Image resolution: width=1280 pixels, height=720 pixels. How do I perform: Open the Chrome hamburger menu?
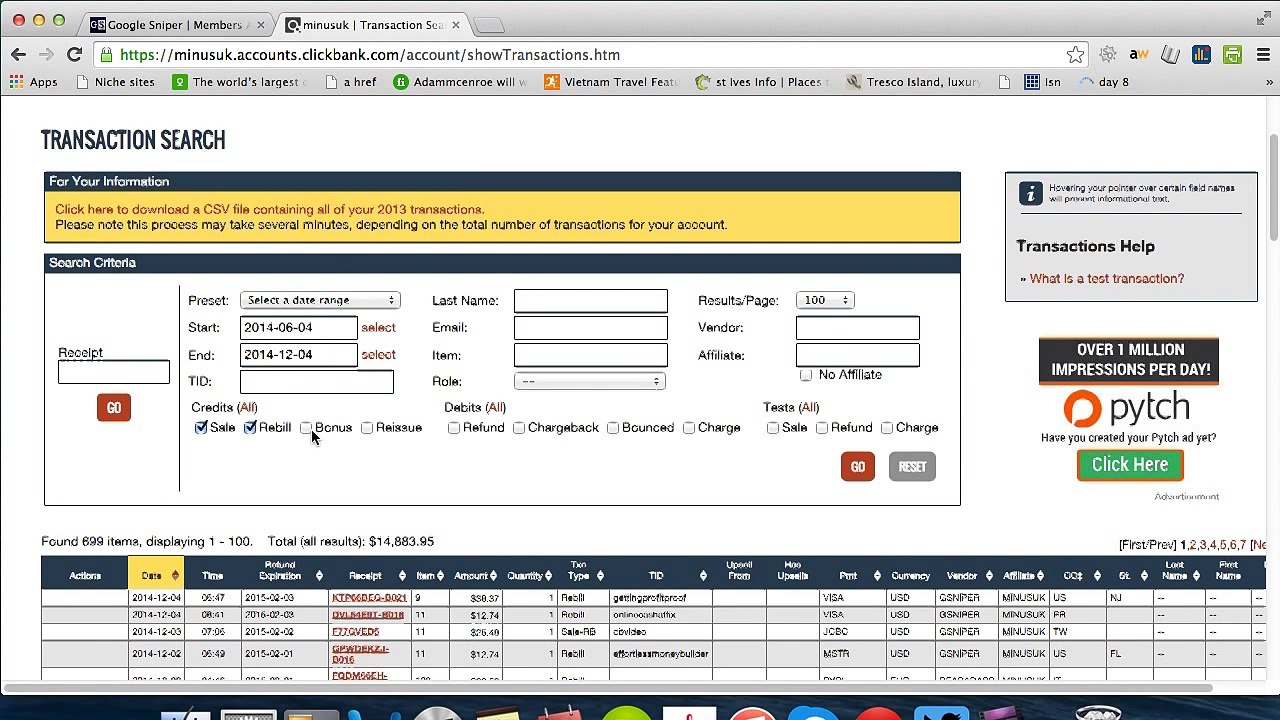(1264, 55)
